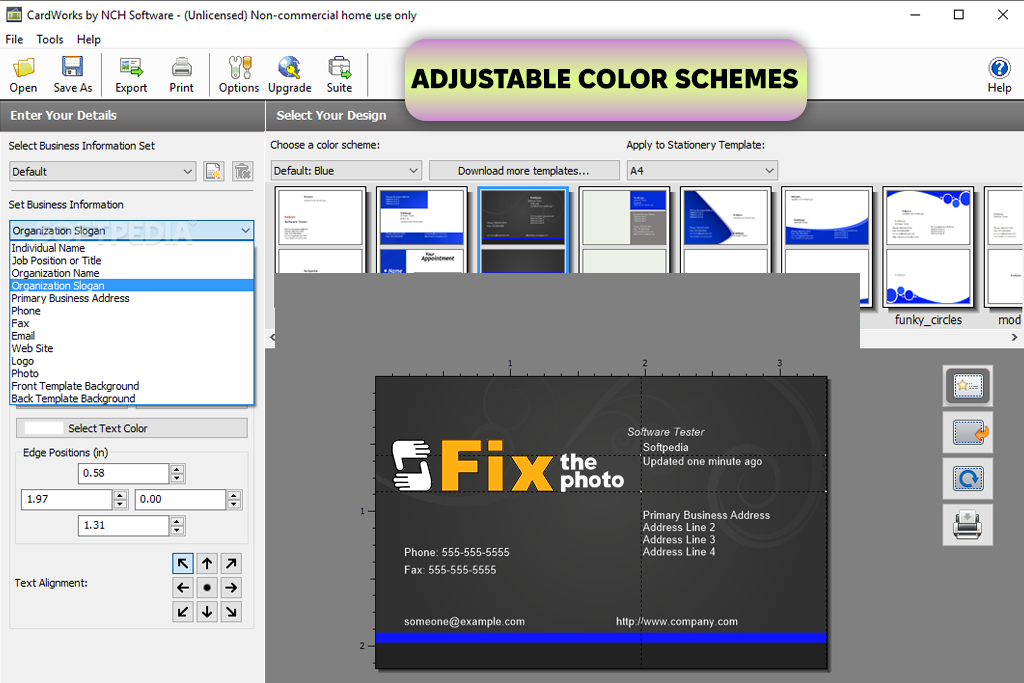Viewport: 1024px width, 683px height.
Task: Align text to top-right arrow
Action: pyautogui.click(x=231, y=564)
